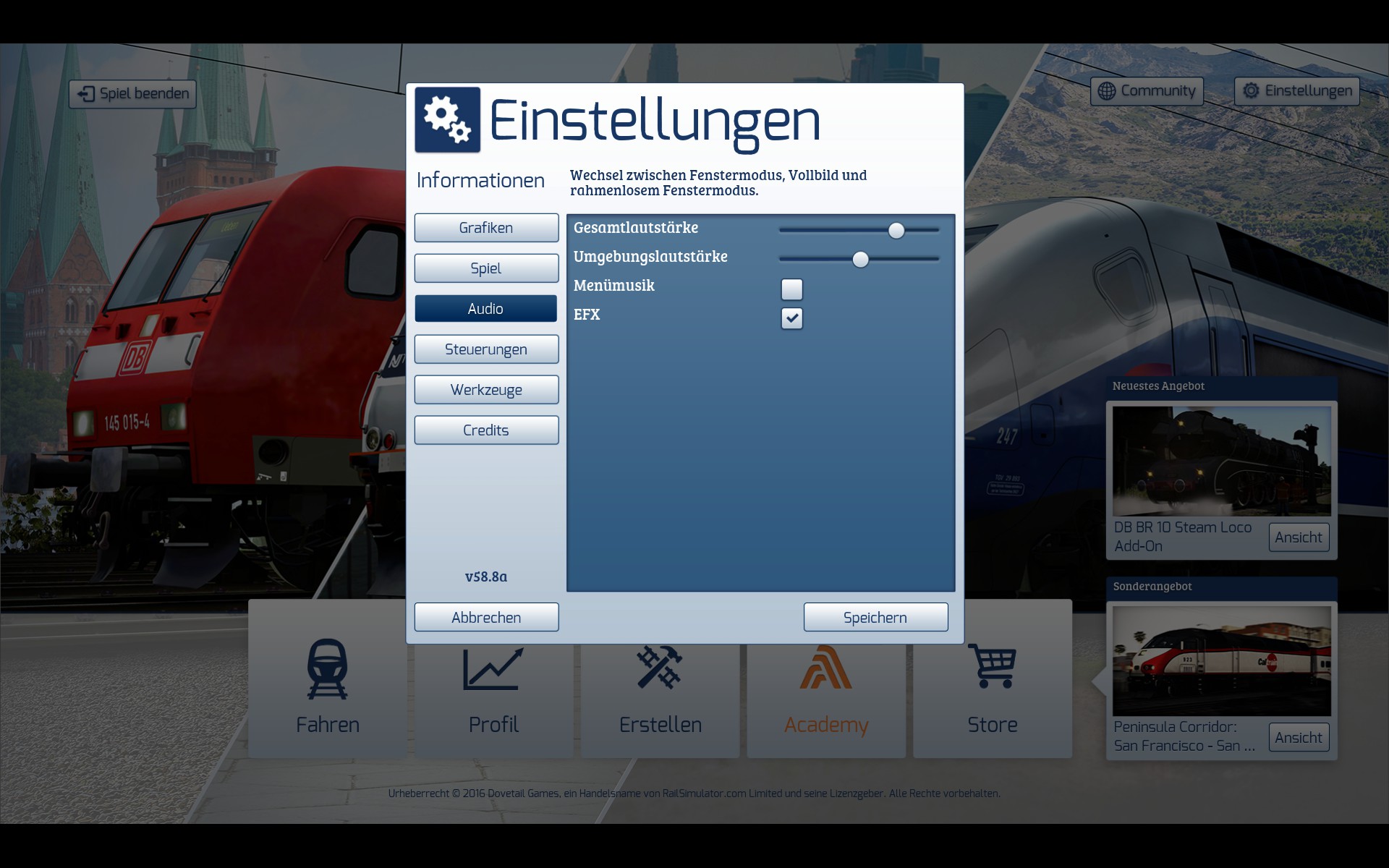Click the Store shopping cart icon
The width and height of the screenshot is (1389, 868).
coord(992,665)
